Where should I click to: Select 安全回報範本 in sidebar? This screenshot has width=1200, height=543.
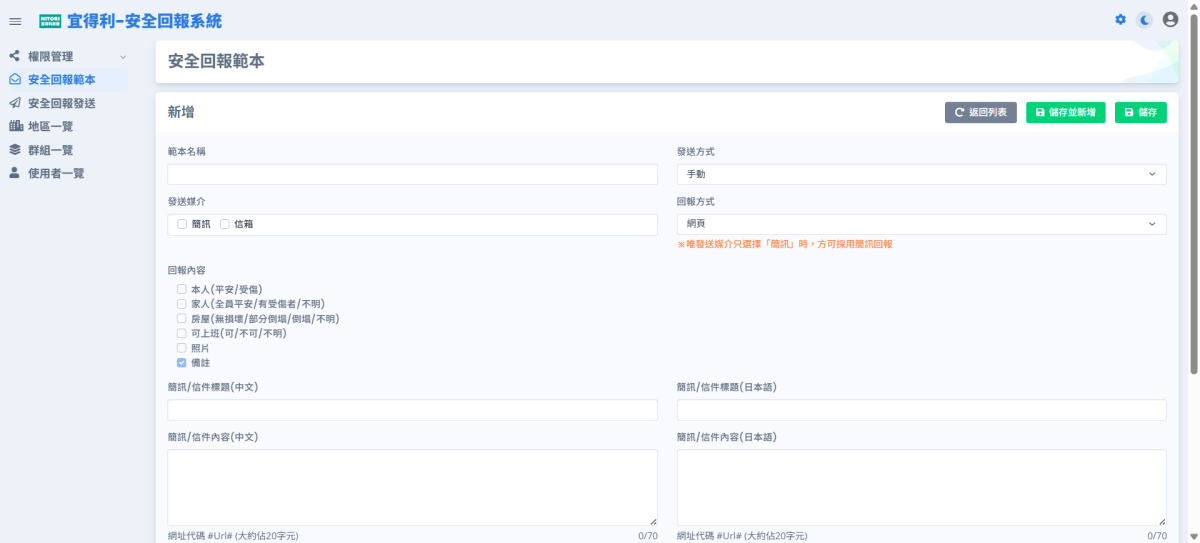(x=62, y=80)
